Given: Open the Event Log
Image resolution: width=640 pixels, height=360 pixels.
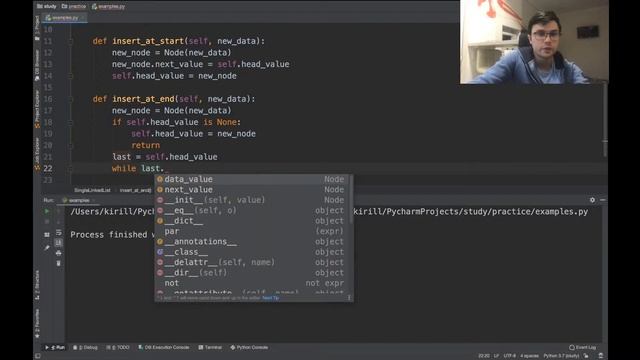Looking at the screenshot, I should [582, 347].
